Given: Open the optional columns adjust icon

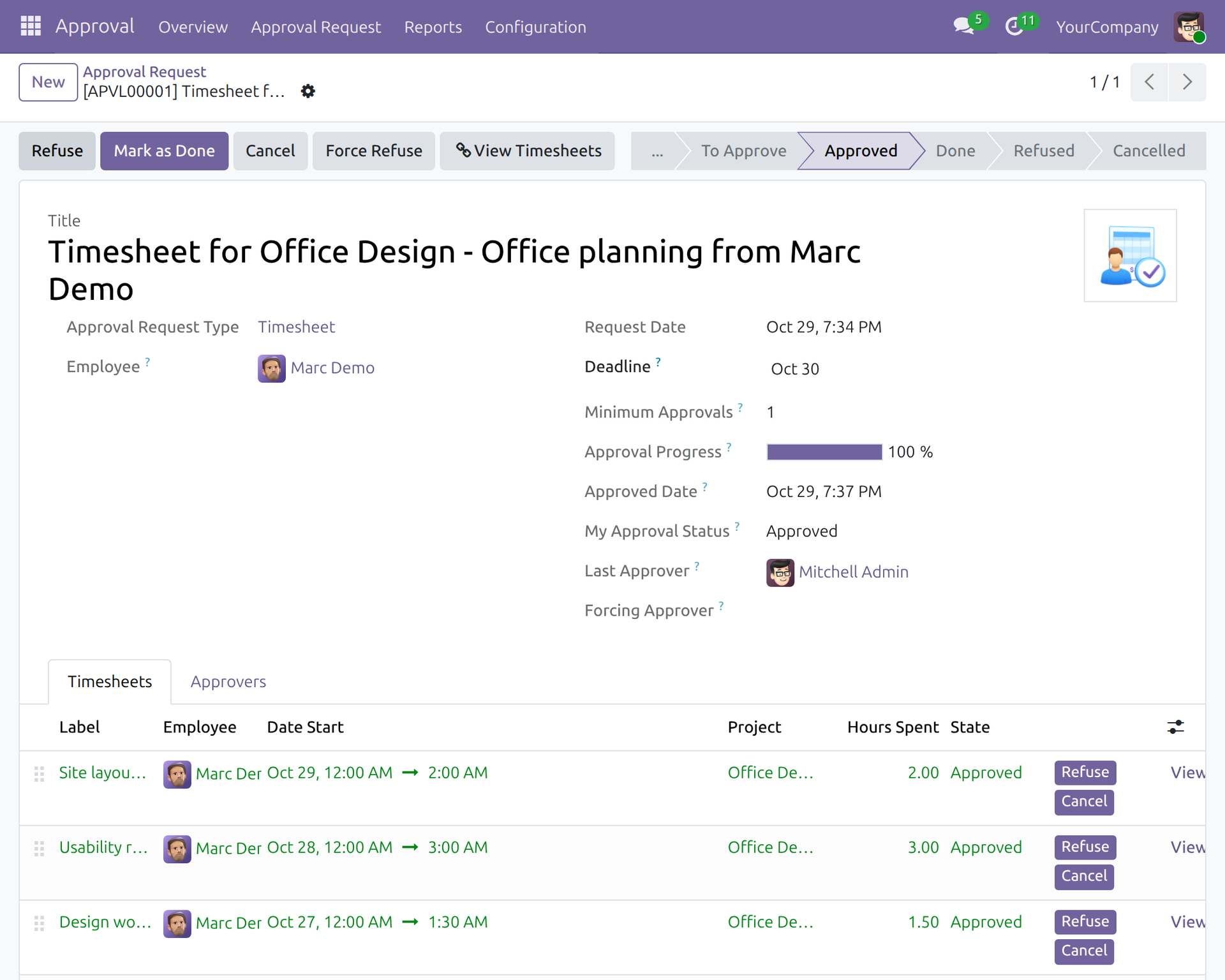Looking at the screenshot, I should (x=1175, y=727).
